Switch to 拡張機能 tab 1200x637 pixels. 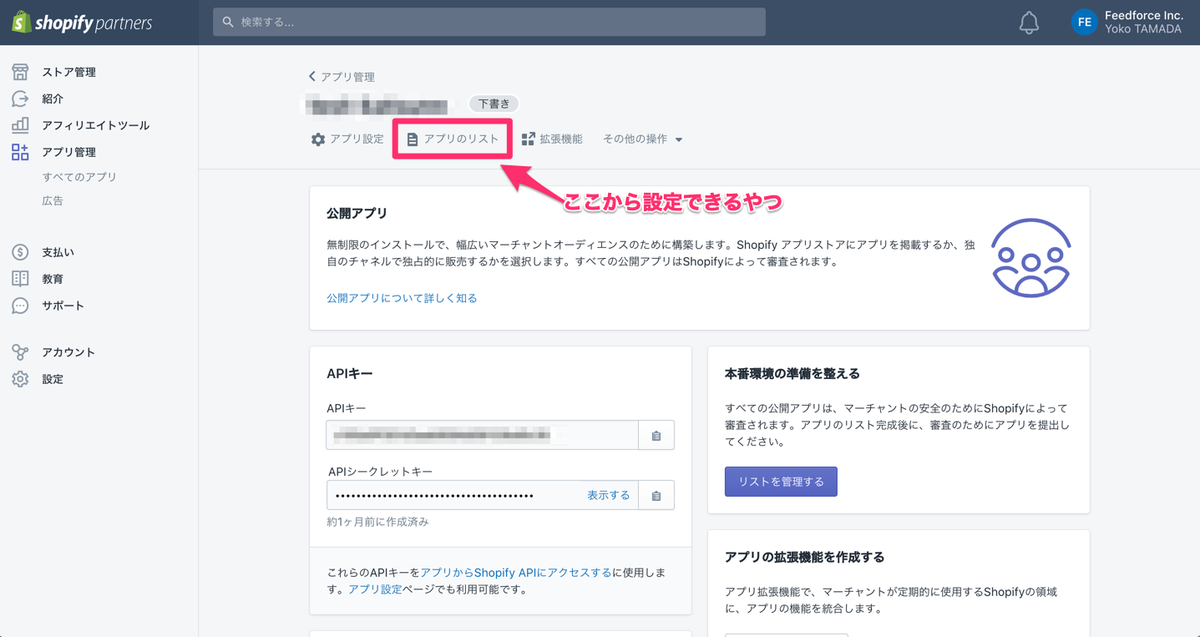[x=552, y=139]
